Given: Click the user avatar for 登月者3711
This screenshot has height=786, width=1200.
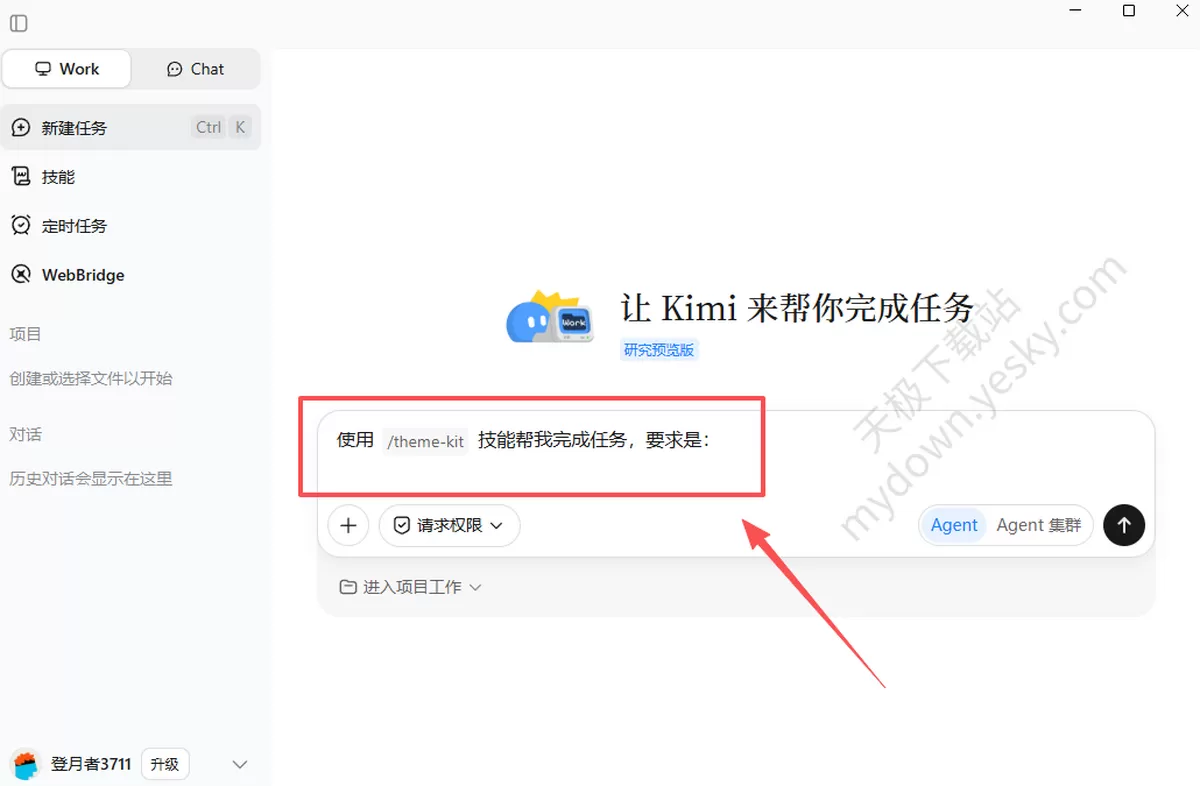Looking at the screenshot, I should (25, 764).
